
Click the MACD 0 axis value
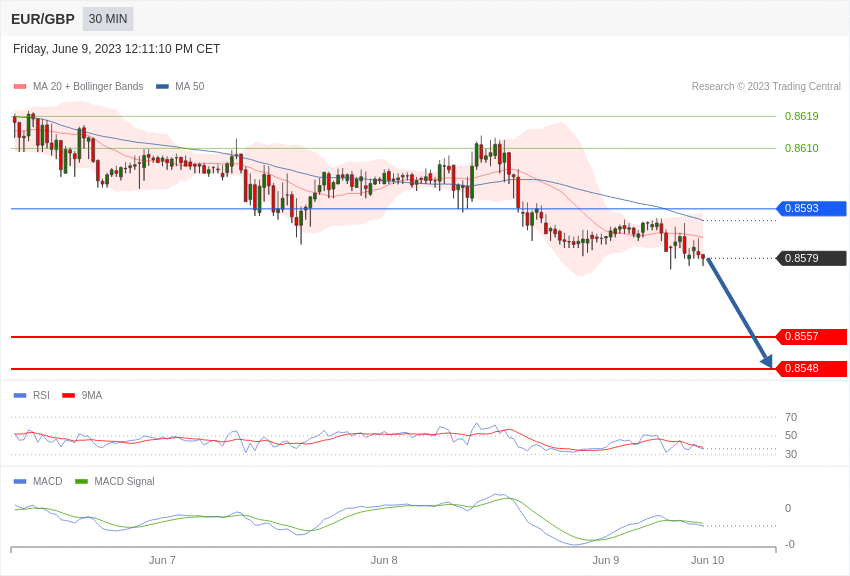[788, 508]
